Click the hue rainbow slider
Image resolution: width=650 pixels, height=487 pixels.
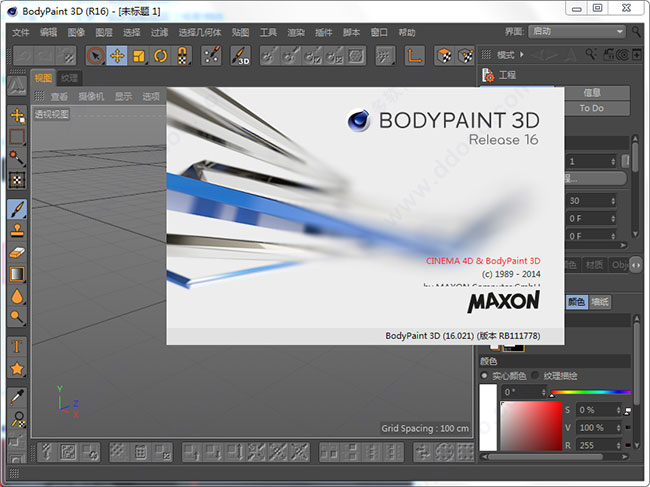pos(591,392)
